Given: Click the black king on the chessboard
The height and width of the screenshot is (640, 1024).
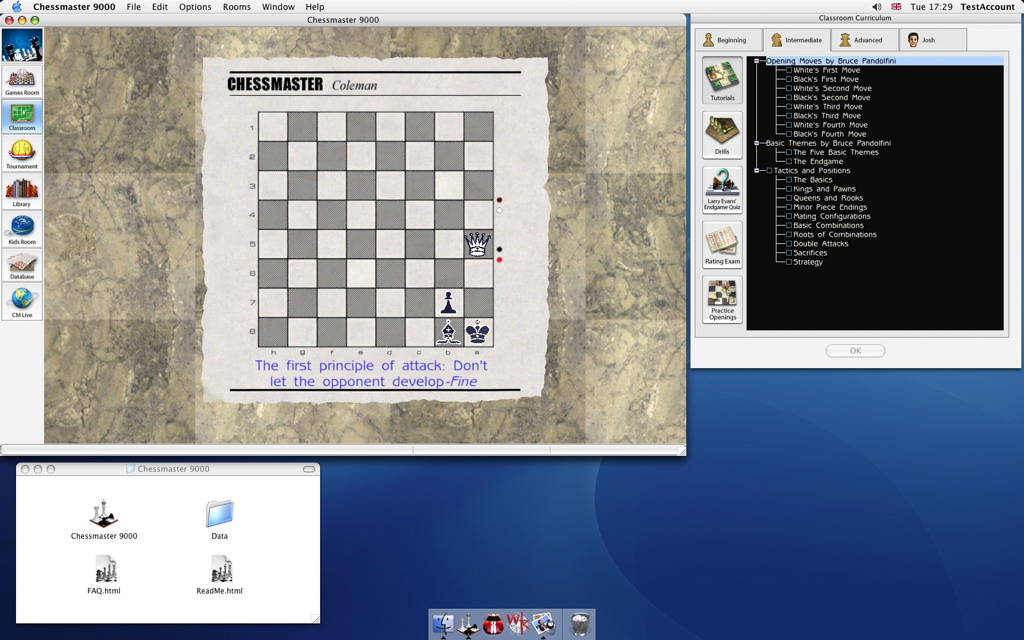Looking at the screenshot, I should (x=477, y=332).
